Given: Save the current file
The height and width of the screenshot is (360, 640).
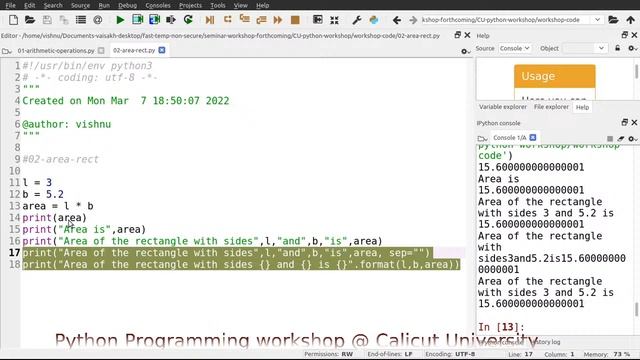Looking at the screenshot, I should 47,20.
